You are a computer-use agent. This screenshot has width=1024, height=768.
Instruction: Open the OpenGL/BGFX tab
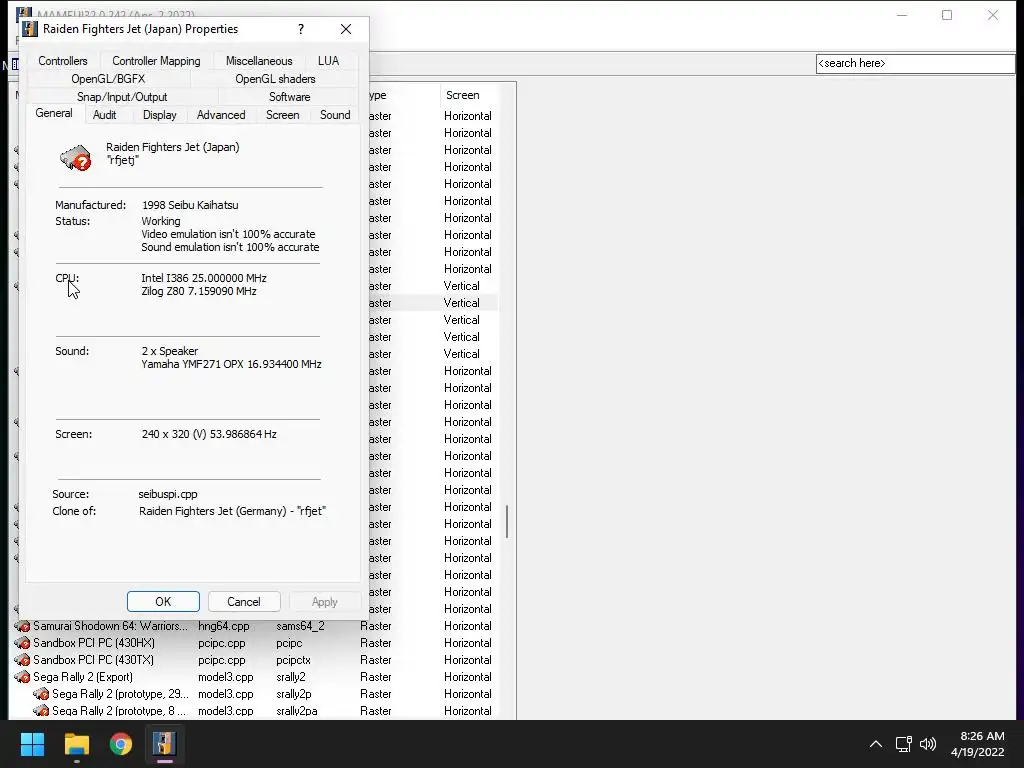point(108,78)
